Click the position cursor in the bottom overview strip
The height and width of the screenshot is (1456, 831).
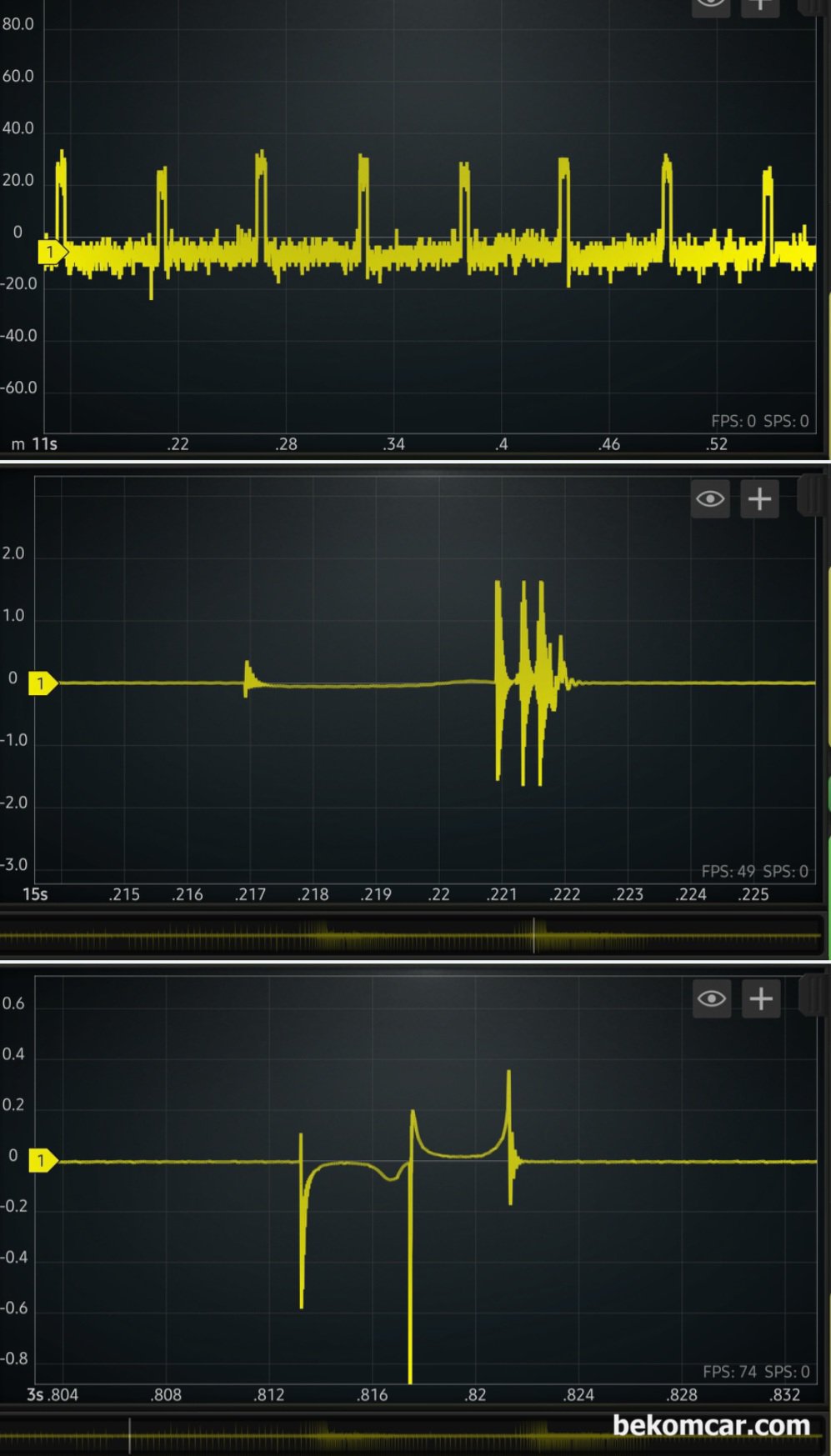pyautogui.click(x=129, y=1435)
